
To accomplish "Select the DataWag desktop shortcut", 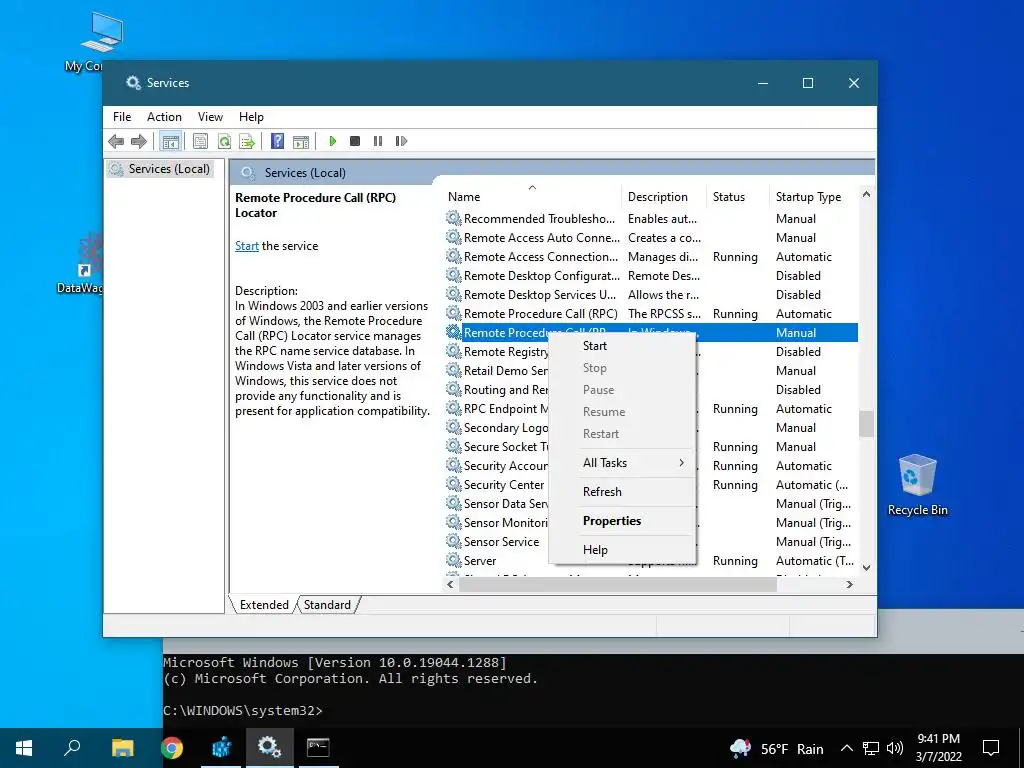I will click(82, 264).
